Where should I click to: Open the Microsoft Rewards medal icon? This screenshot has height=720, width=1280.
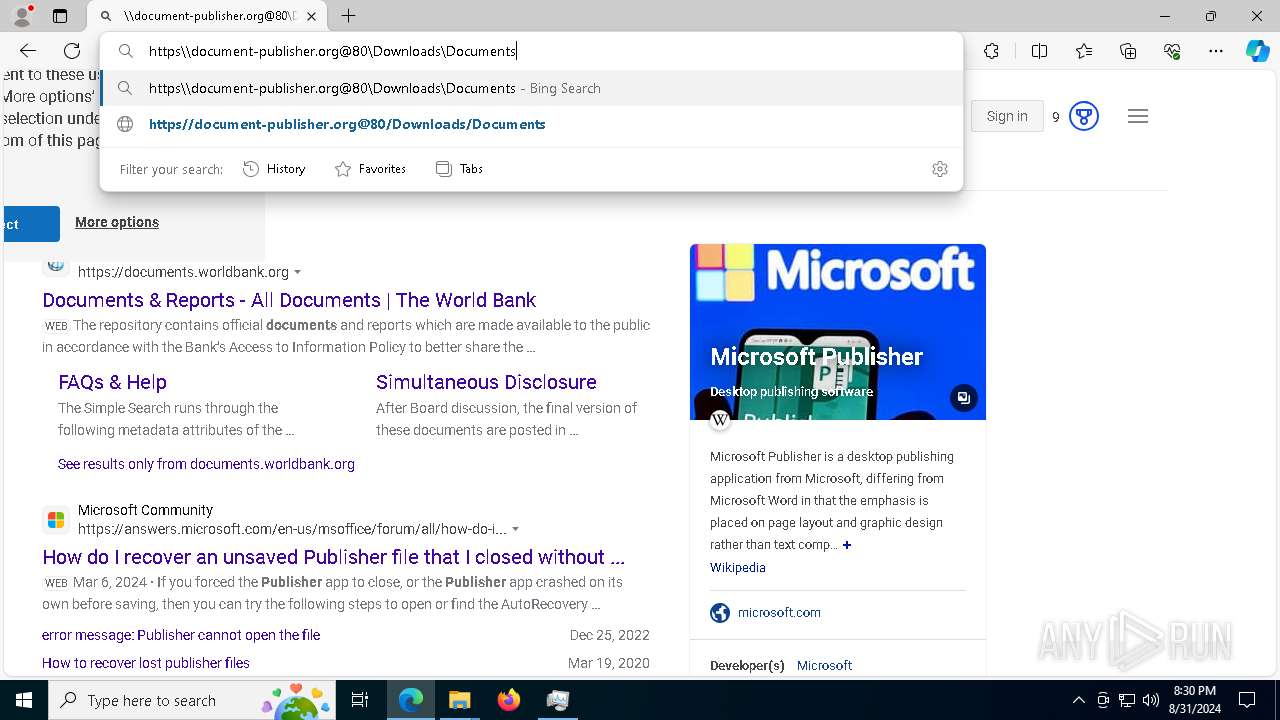coord(1083,116)
